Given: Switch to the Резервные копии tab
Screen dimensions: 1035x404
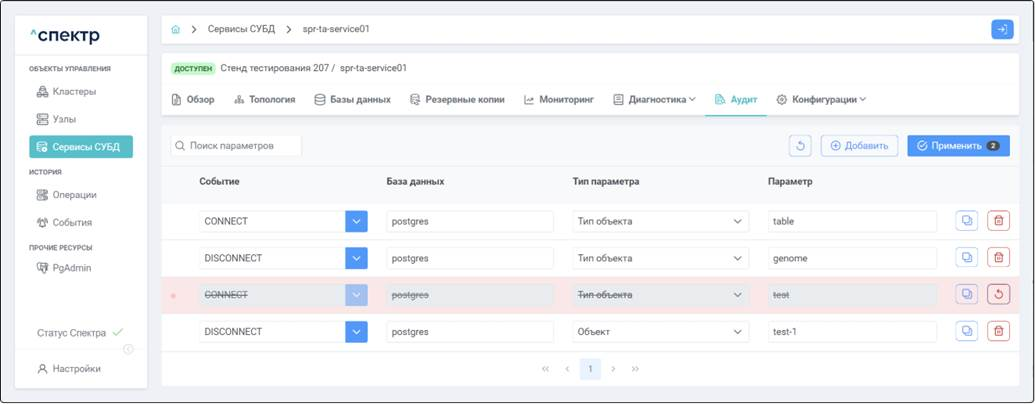Looking at the screenshot, I should click(x=457, y=100).
